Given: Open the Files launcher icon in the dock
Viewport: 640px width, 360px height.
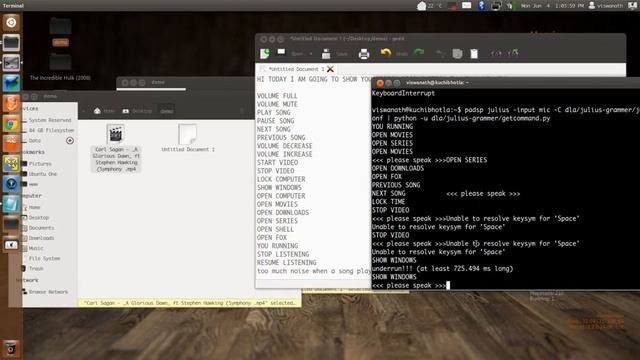Looking at the screenshot, I should pyautogui.click(x=11, y=42).
